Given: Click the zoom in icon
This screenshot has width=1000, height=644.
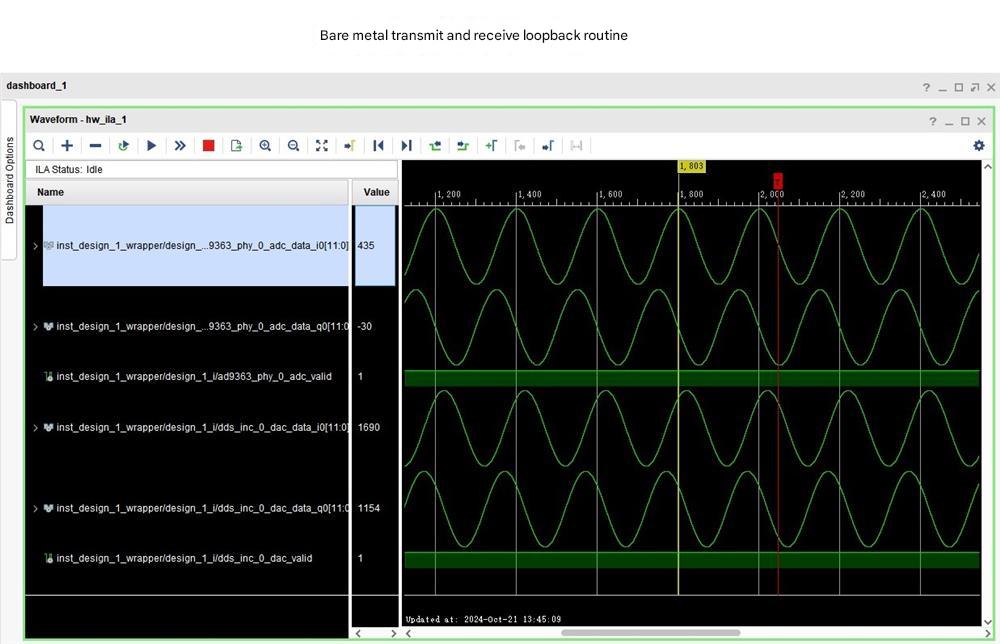Looking at the screenshot, I should pos(265,146).
